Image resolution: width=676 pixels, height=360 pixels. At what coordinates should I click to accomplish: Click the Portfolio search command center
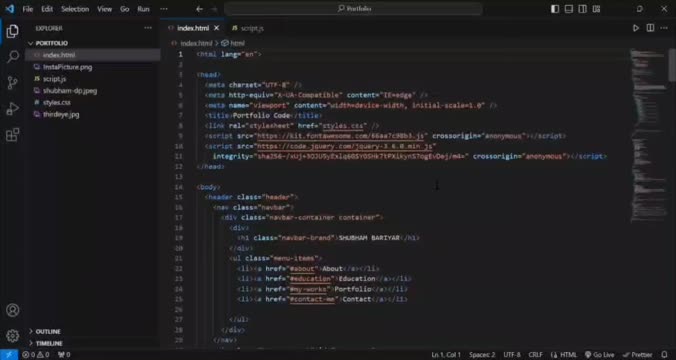click(x=353, y=9)
